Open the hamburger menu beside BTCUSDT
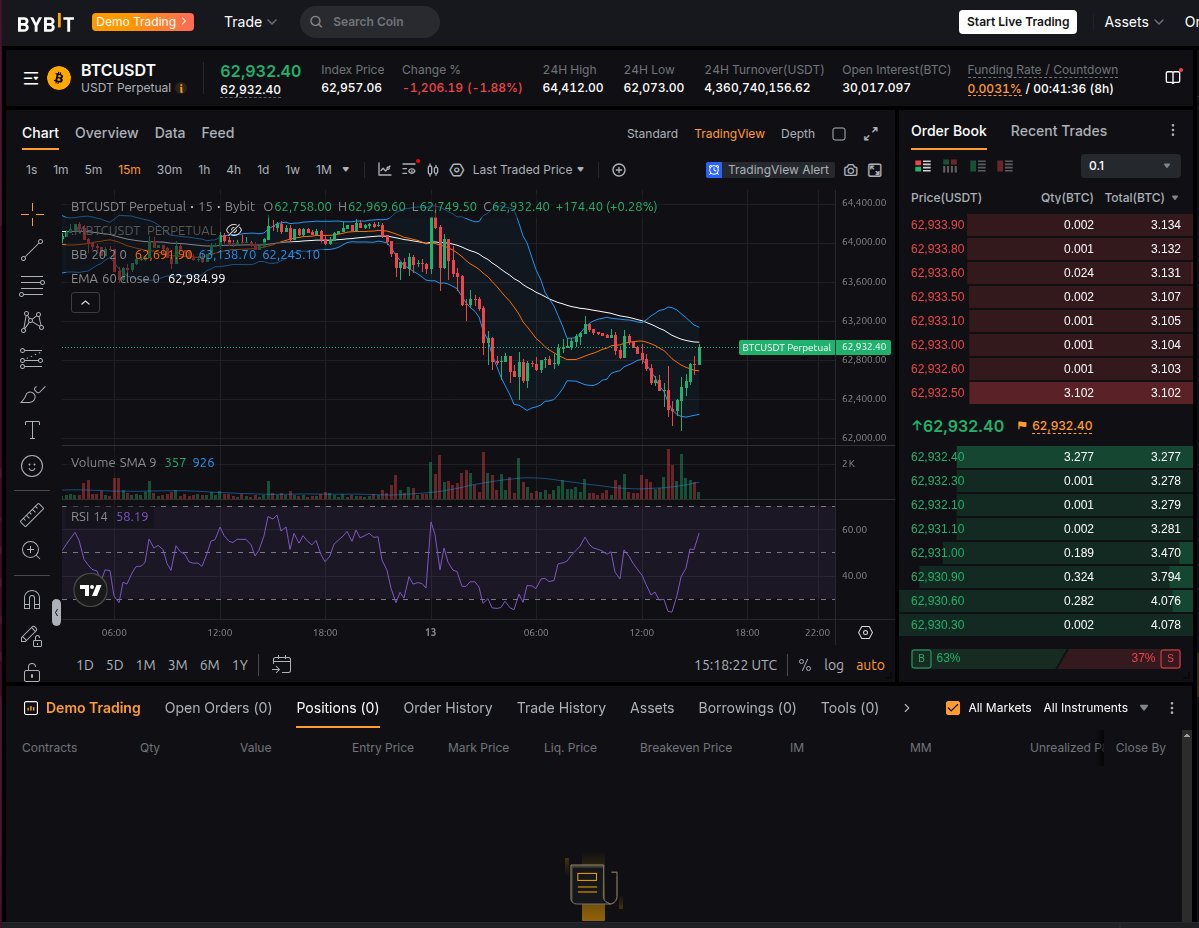This screenshot has height=928, width=1199. coord(31,78)
